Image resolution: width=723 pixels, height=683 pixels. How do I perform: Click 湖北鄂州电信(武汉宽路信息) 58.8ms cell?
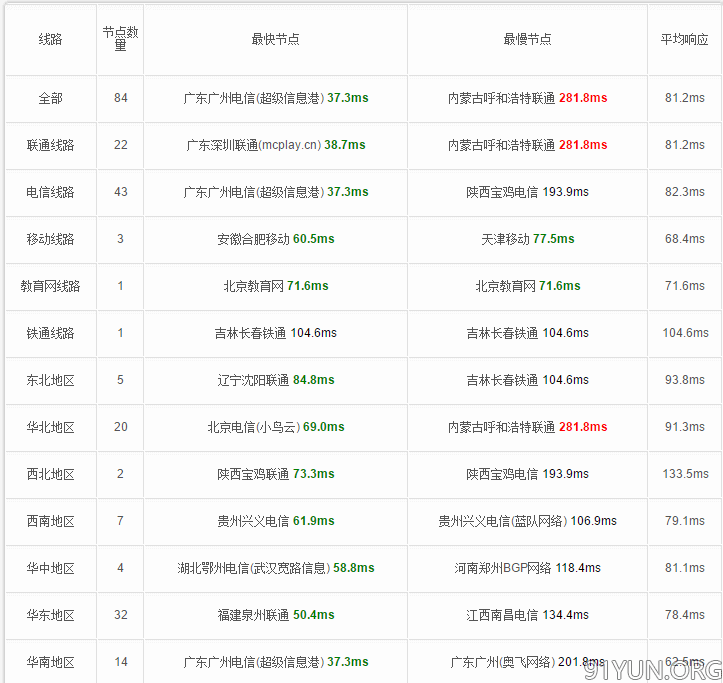tap(275, 569)
